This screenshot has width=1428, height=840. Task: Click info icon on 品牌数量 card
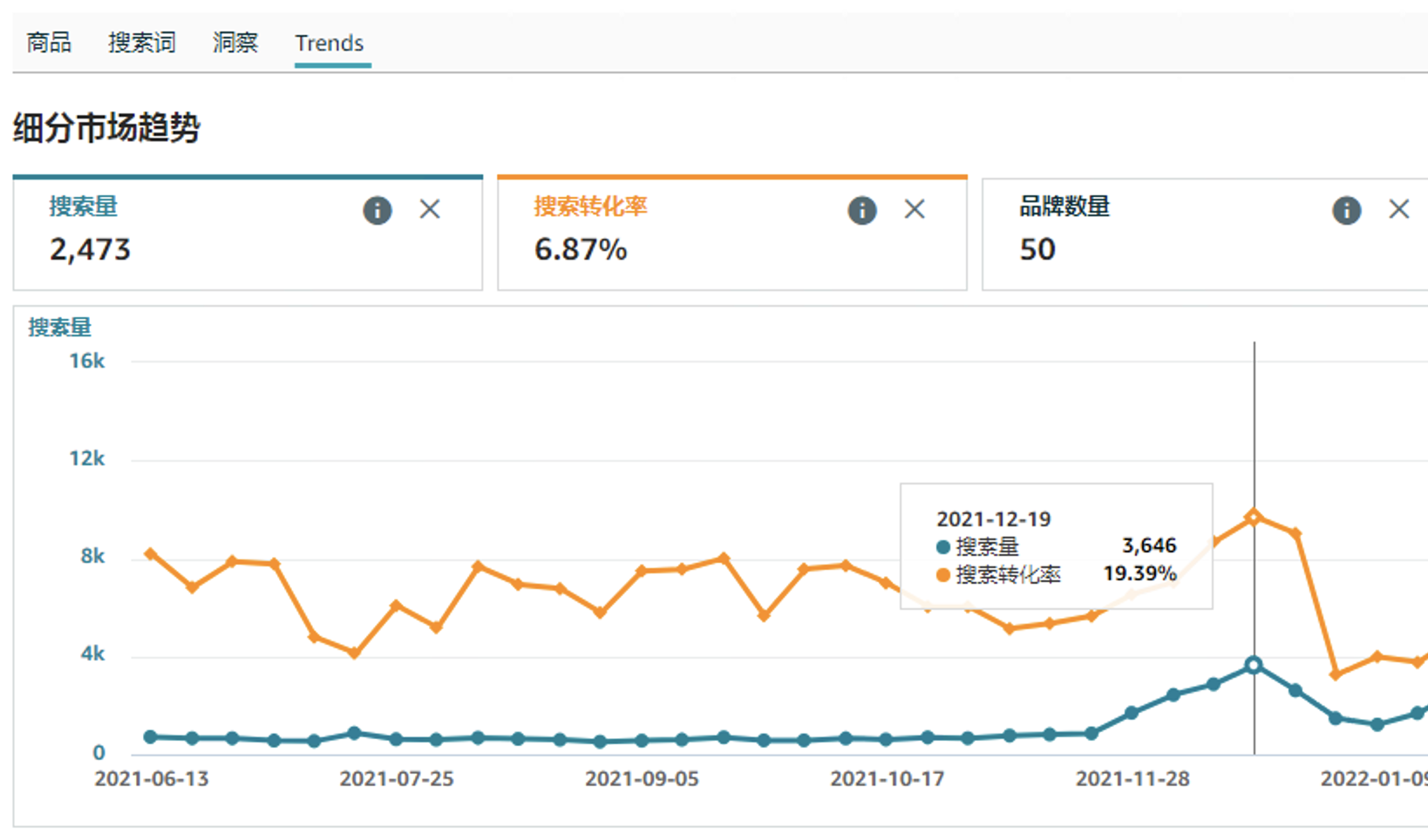[1346, 210]
